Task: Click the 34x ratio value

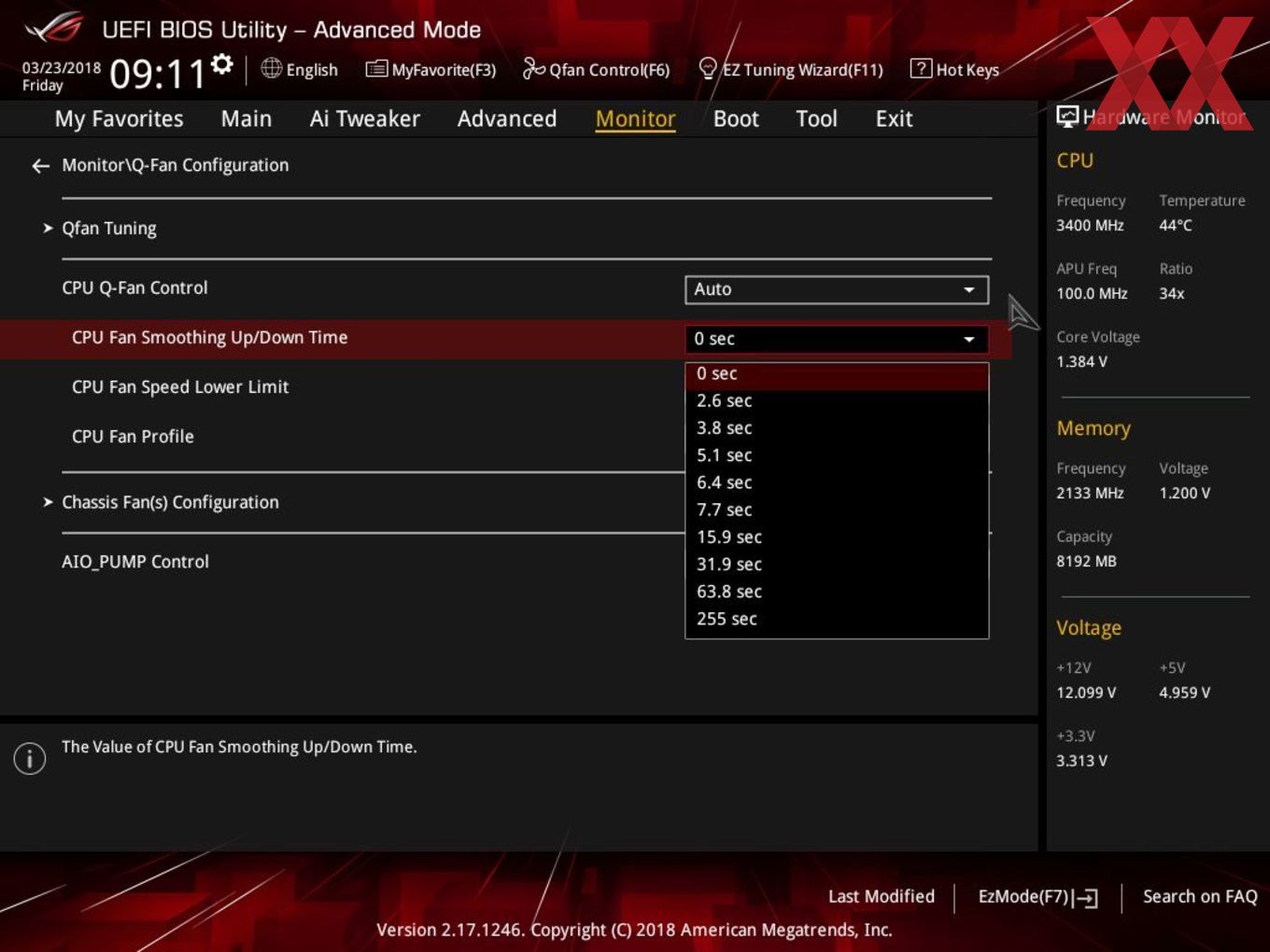Action: (1172, 293)
